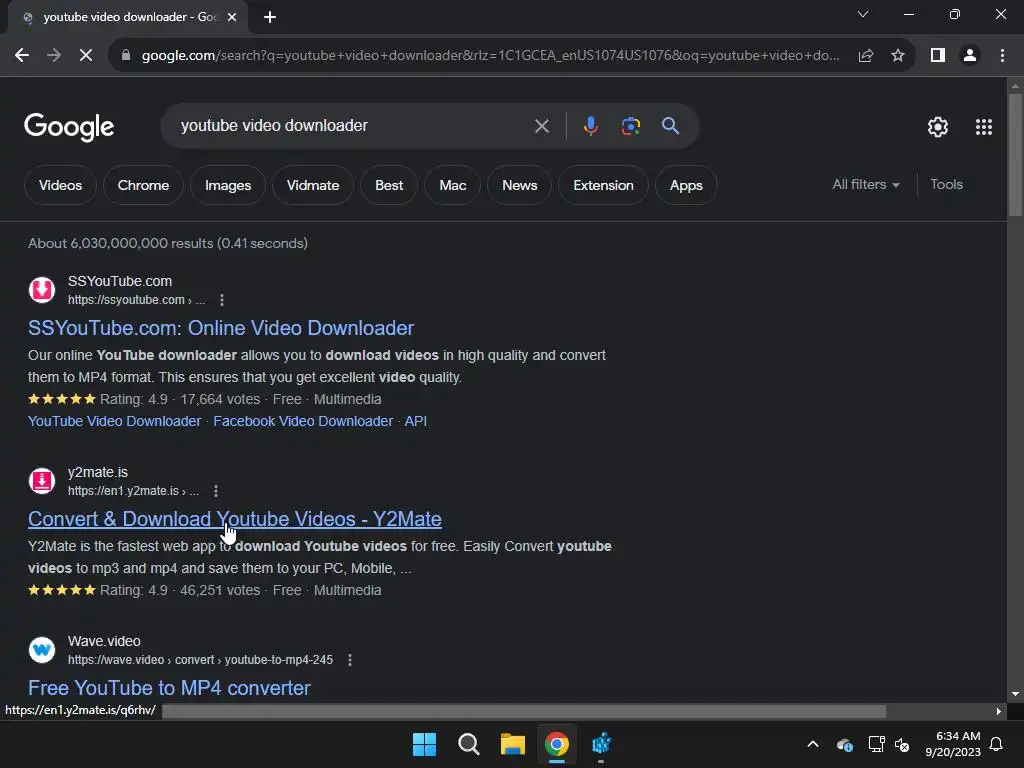Image resolution: width=1024 pixels, height=768 pixels.
Task: Click vertical scrollbar down arrow
Action: [1015, 694]
